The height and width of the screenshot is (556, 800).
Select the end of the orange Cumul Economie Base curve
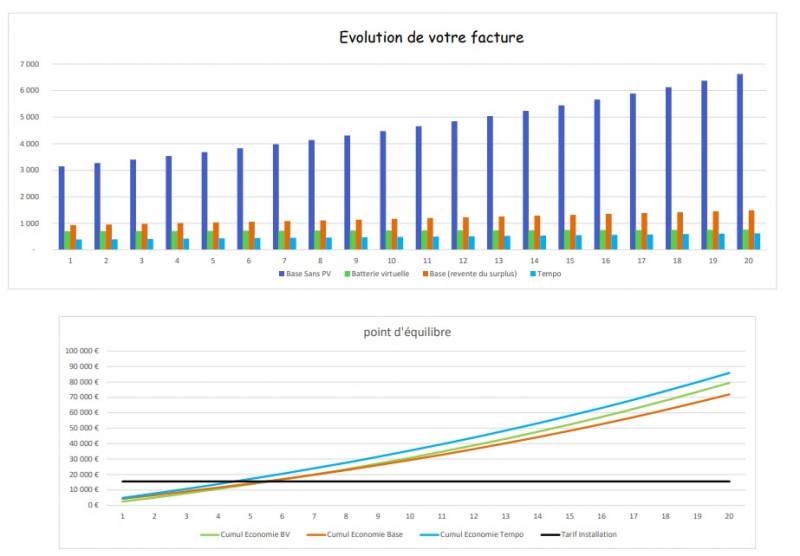tap(728, 394)
